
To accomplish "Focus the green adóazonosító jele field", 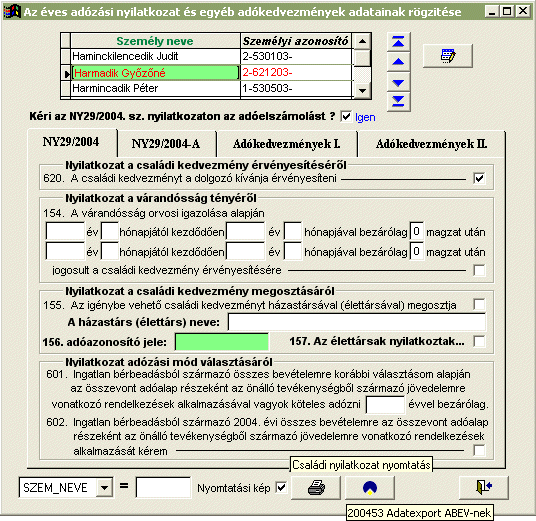I will click(222, 342).
